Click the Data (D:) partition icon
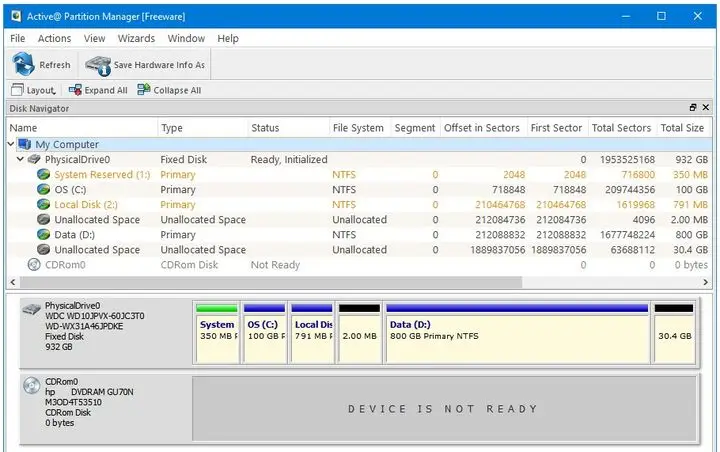The height and width of the screenshot is (452, 720). [43, 235]
